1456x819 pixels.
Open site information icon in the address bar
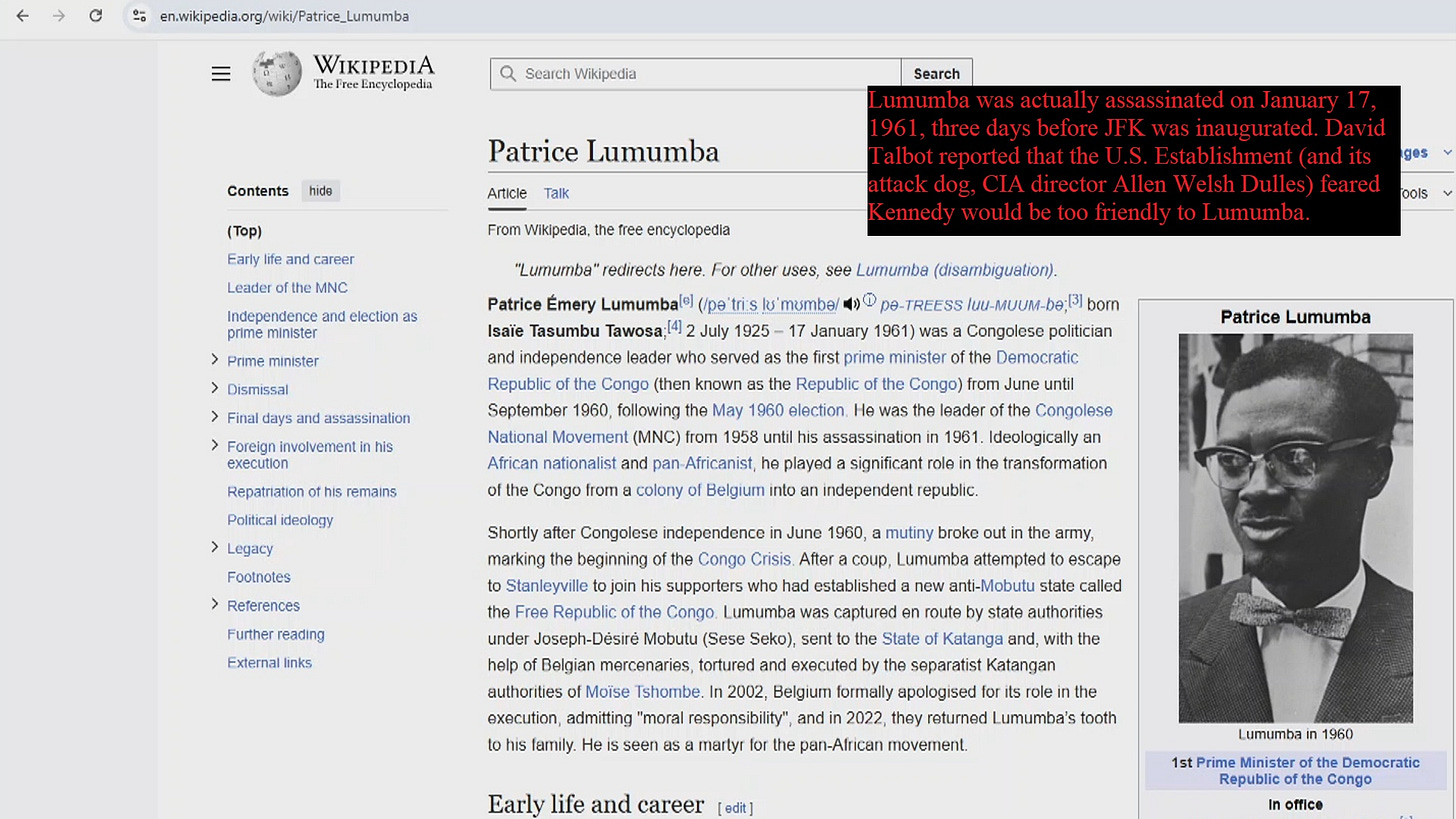coord(139,16)
